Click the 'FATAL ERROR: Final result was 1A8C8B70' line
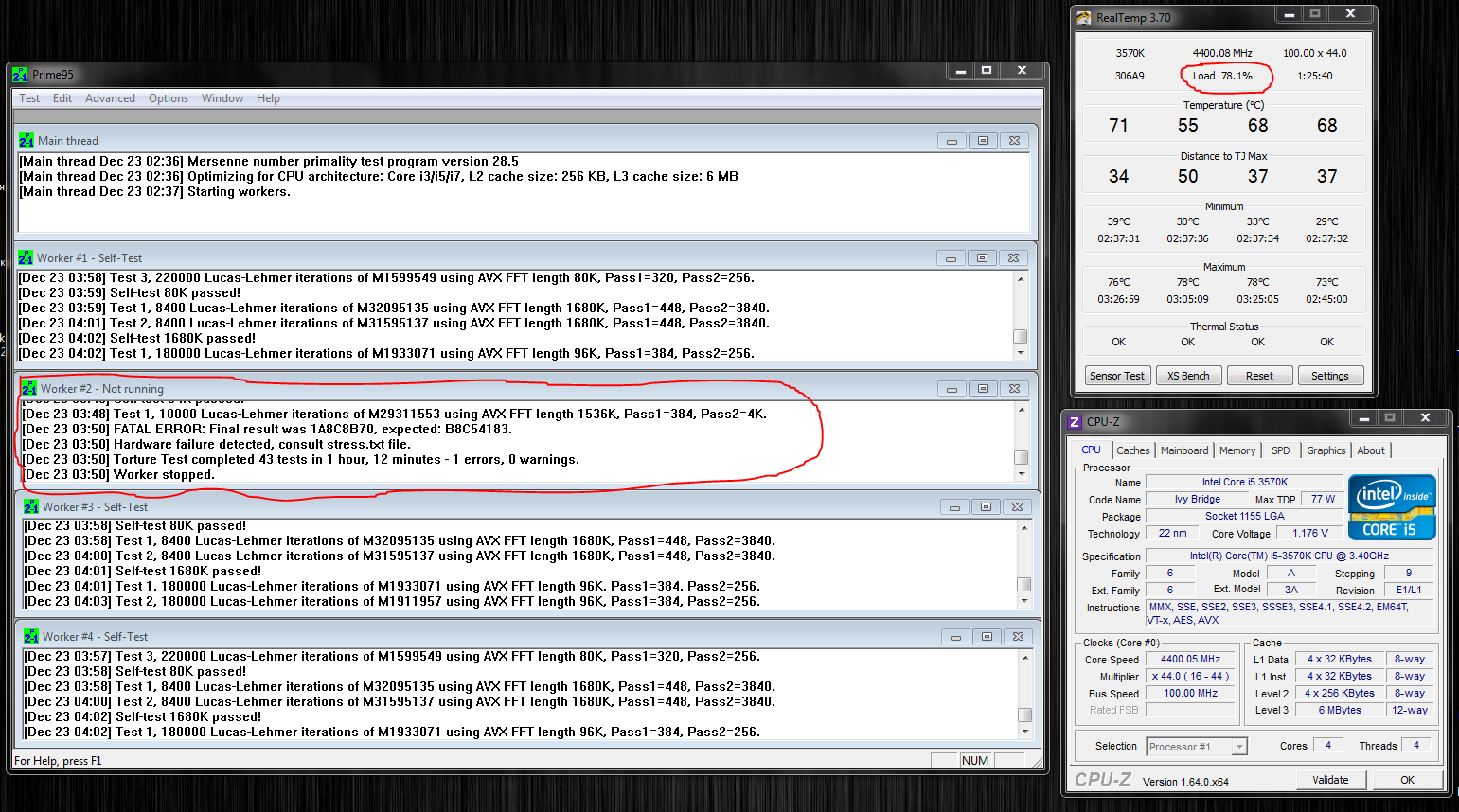The image size is (1459, 812). click(268, 429)
